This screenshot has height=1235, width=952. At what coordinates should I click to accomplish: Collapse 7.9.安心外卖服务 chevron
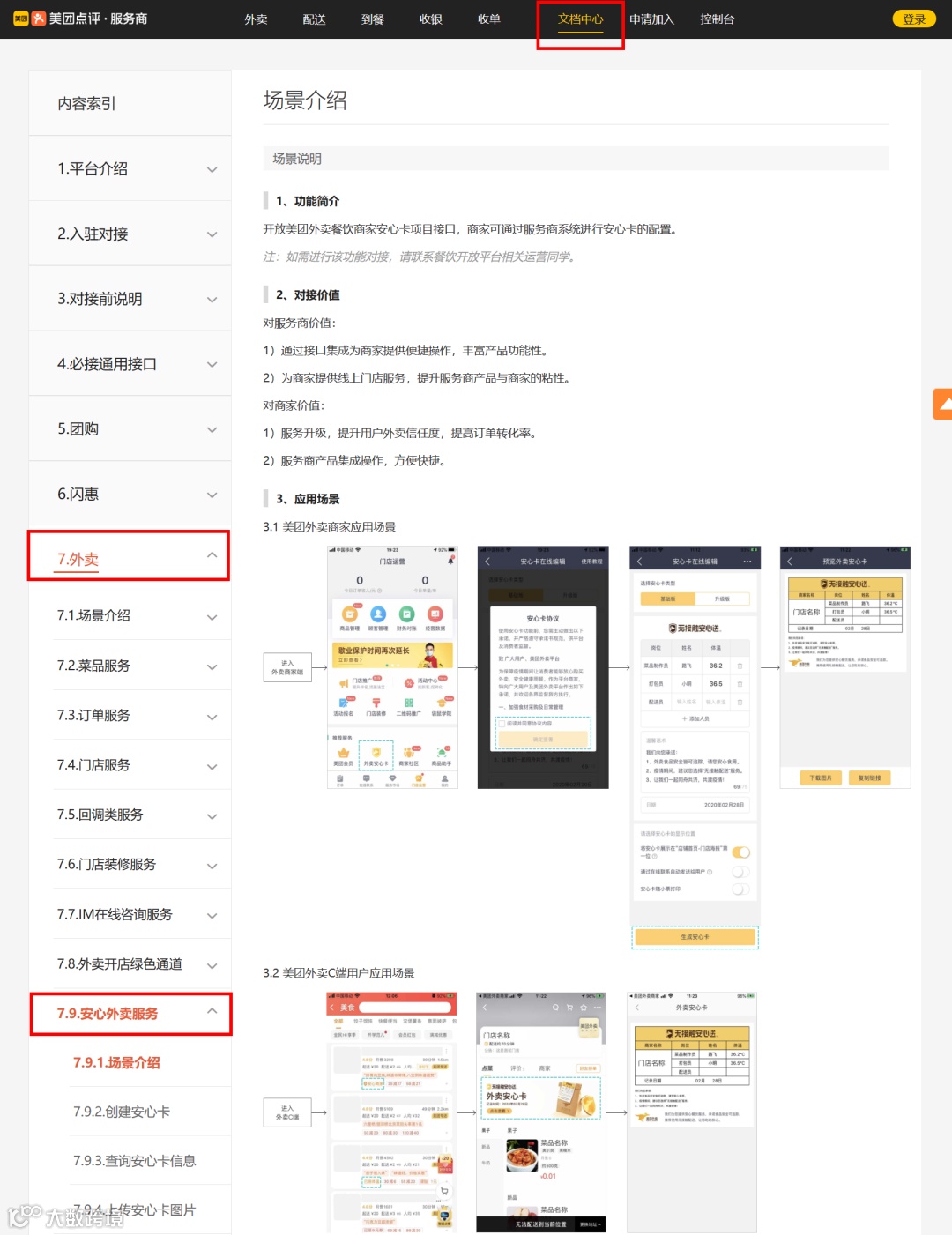[x=212, y=1010]
